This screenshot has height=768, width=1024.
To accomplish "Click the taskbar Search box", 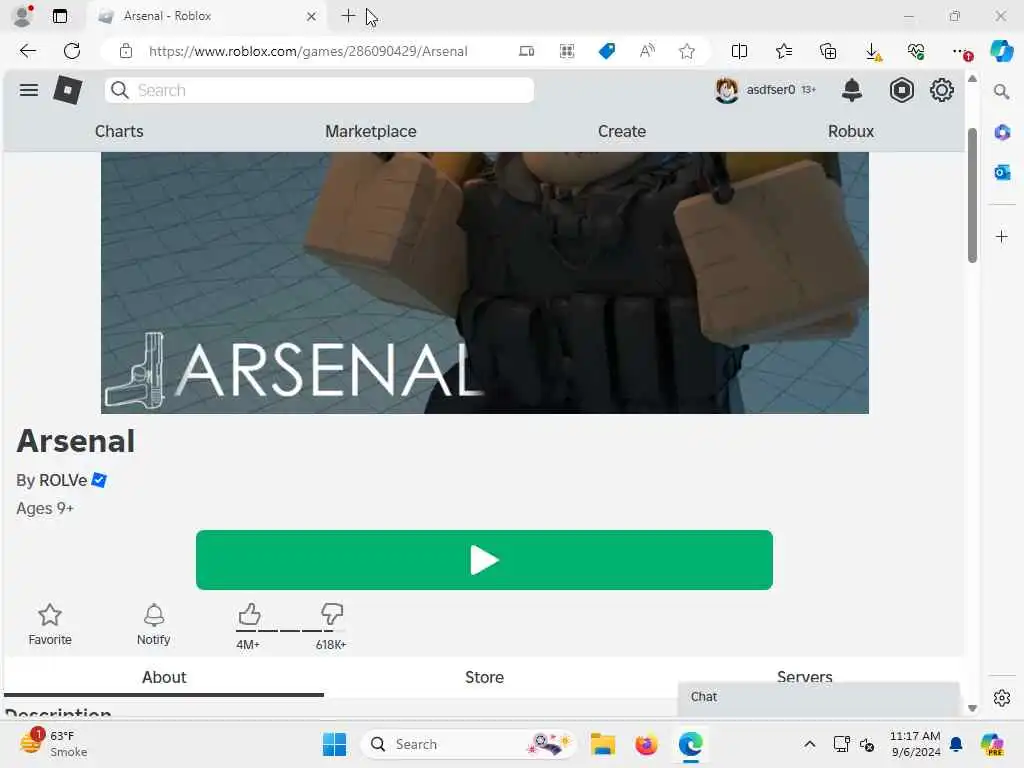I will coord(468,744).
